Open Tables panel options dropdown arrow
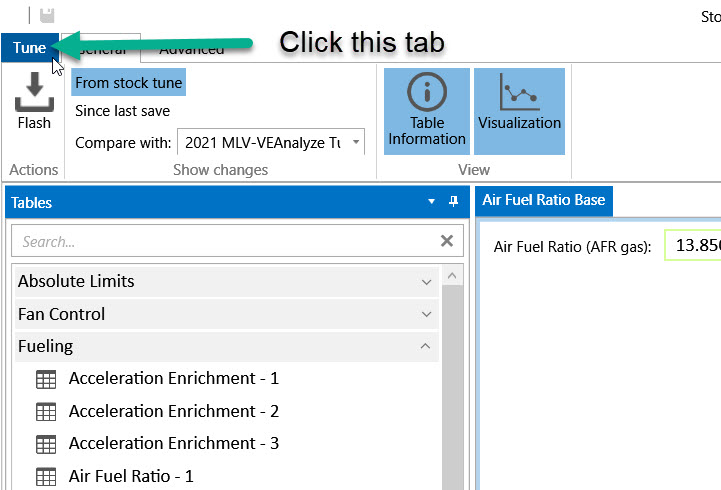The width and height of the screenshot is (721, 490). coord(432,202)
